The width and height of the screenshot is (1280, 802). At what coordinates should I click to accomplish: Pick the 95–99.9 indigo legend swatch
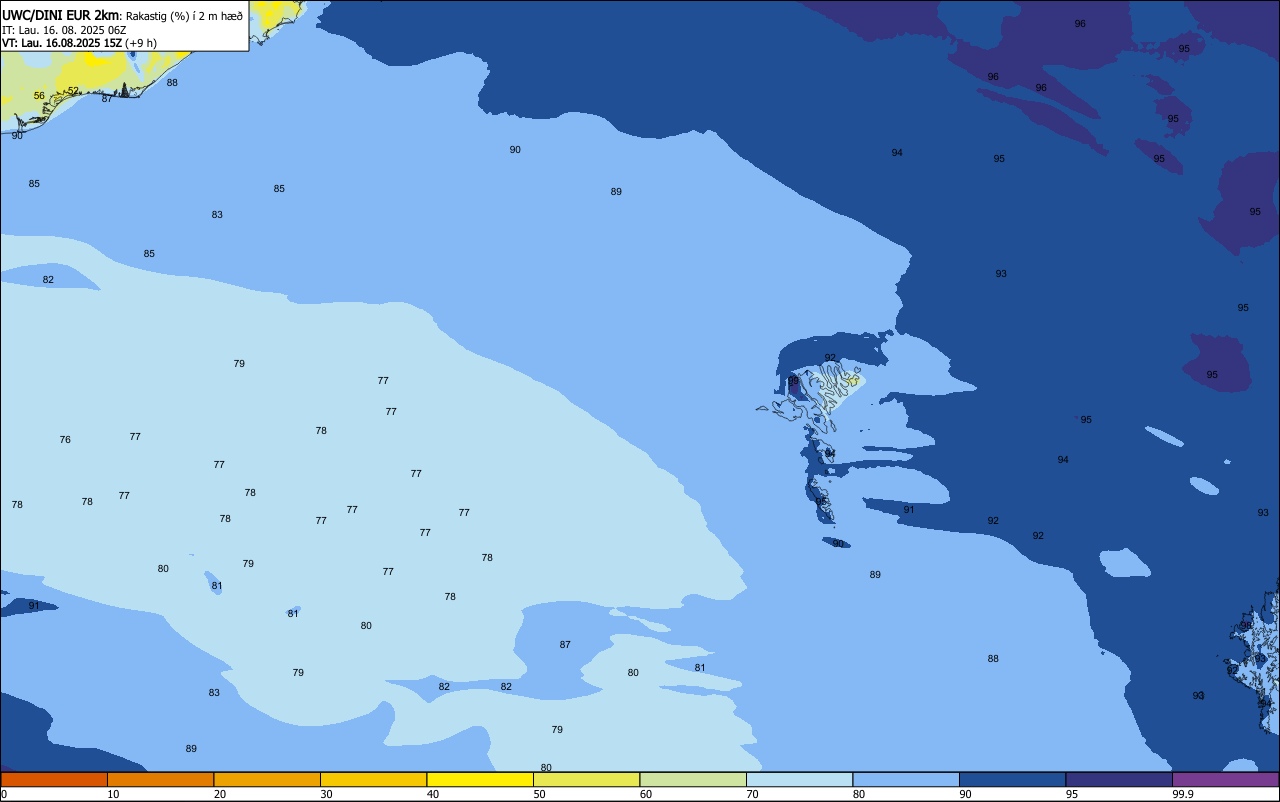1119,780
